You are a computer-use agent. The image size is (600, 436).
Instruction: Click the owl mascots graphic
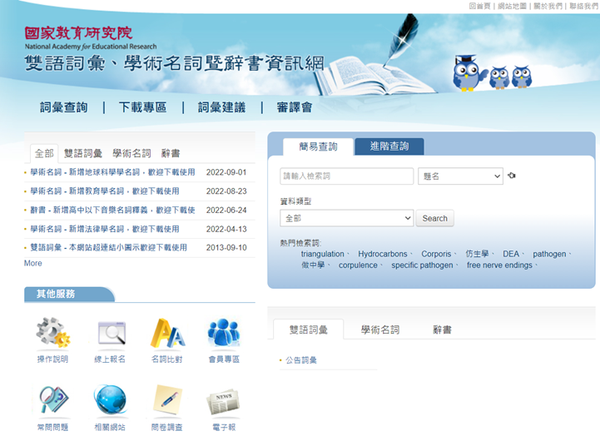click(x=492, y=73)
